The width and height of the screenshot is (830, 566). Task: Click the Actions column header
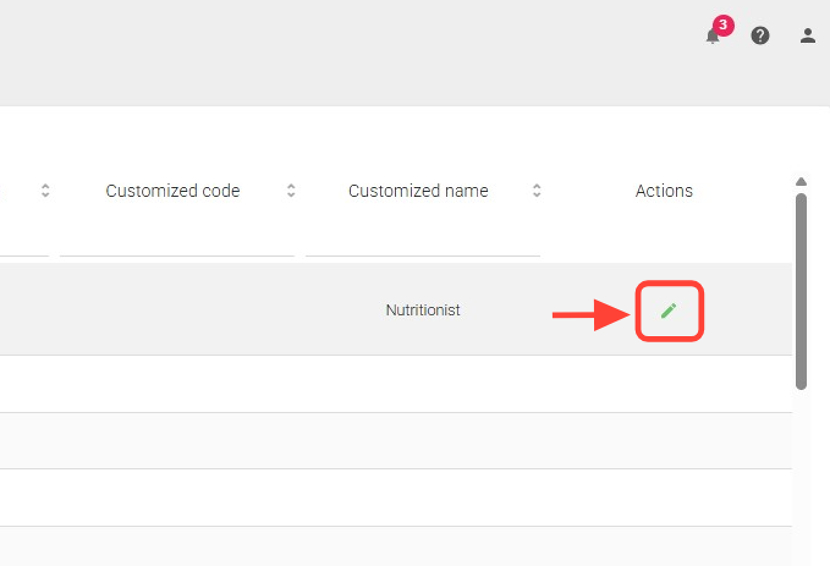(664, 191)
